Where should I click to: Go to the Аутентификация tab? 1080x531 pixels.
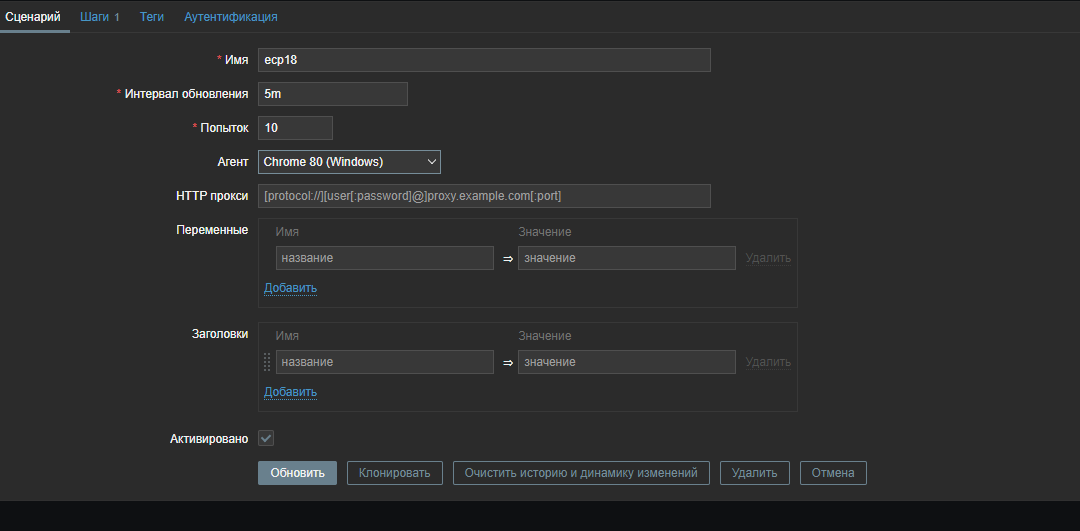[x=231, y=17]
